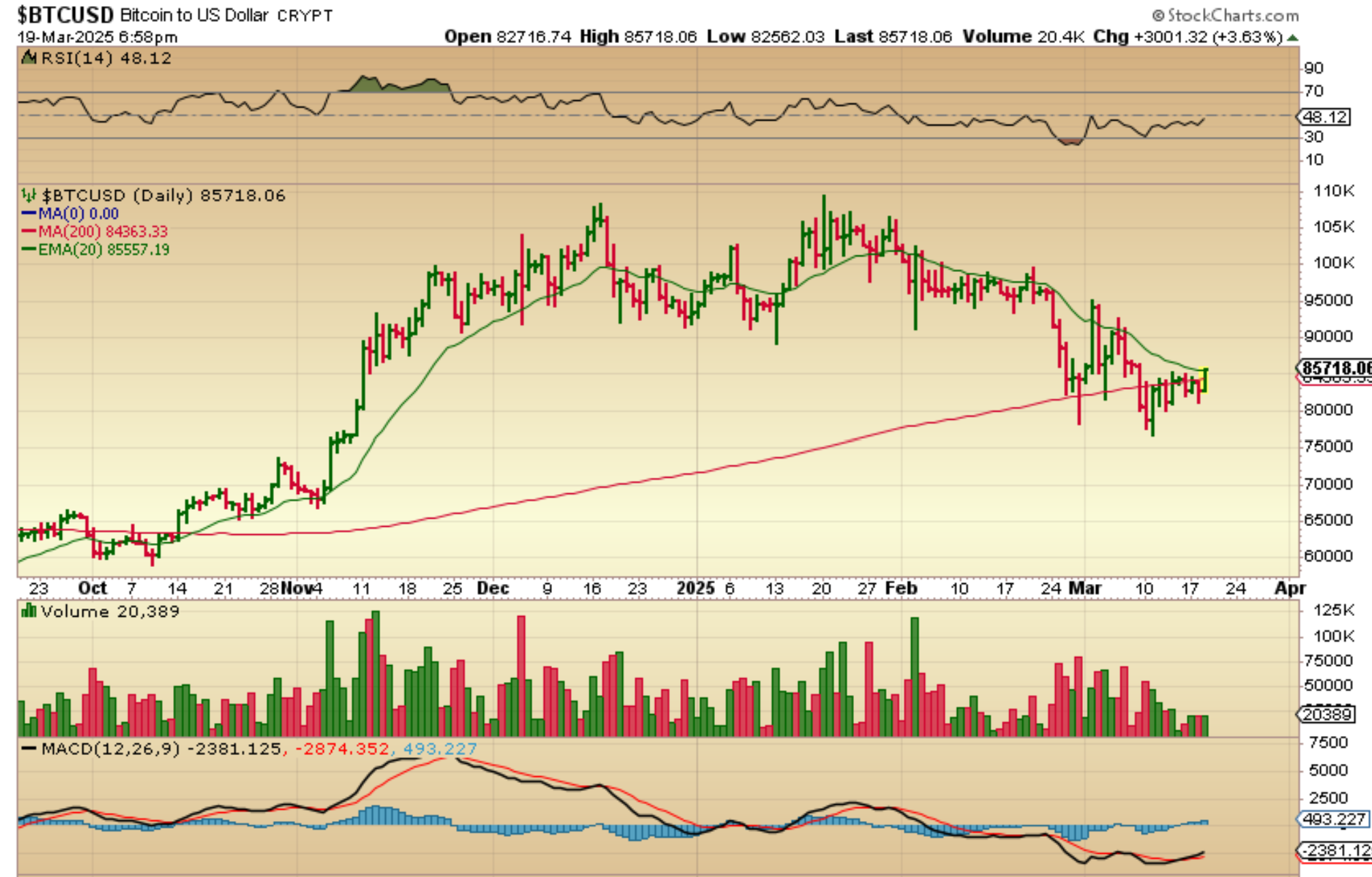Click the red MA(200) 84363.33 legend entry
Image resolution: width=1372 pixels, height=877 pixels.
pyautogui.click(x=102, y=232)
